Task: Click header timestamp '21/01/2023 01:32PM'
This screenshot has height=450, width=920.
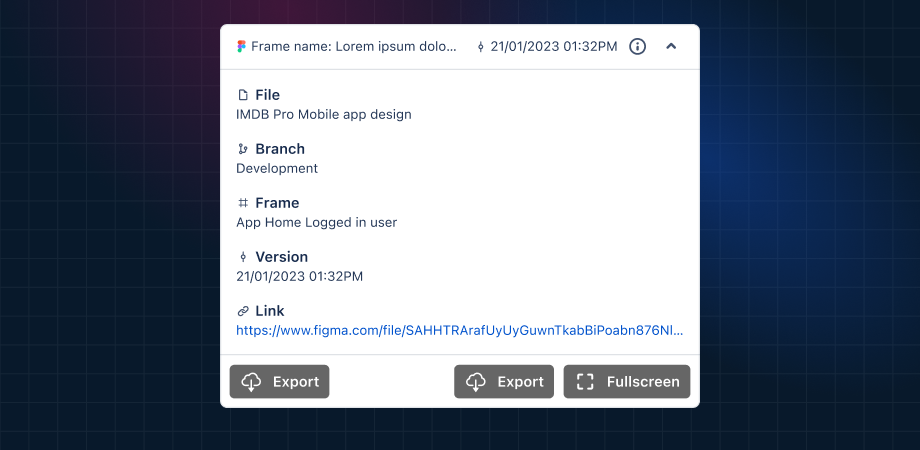Action: tap(554, 46)
